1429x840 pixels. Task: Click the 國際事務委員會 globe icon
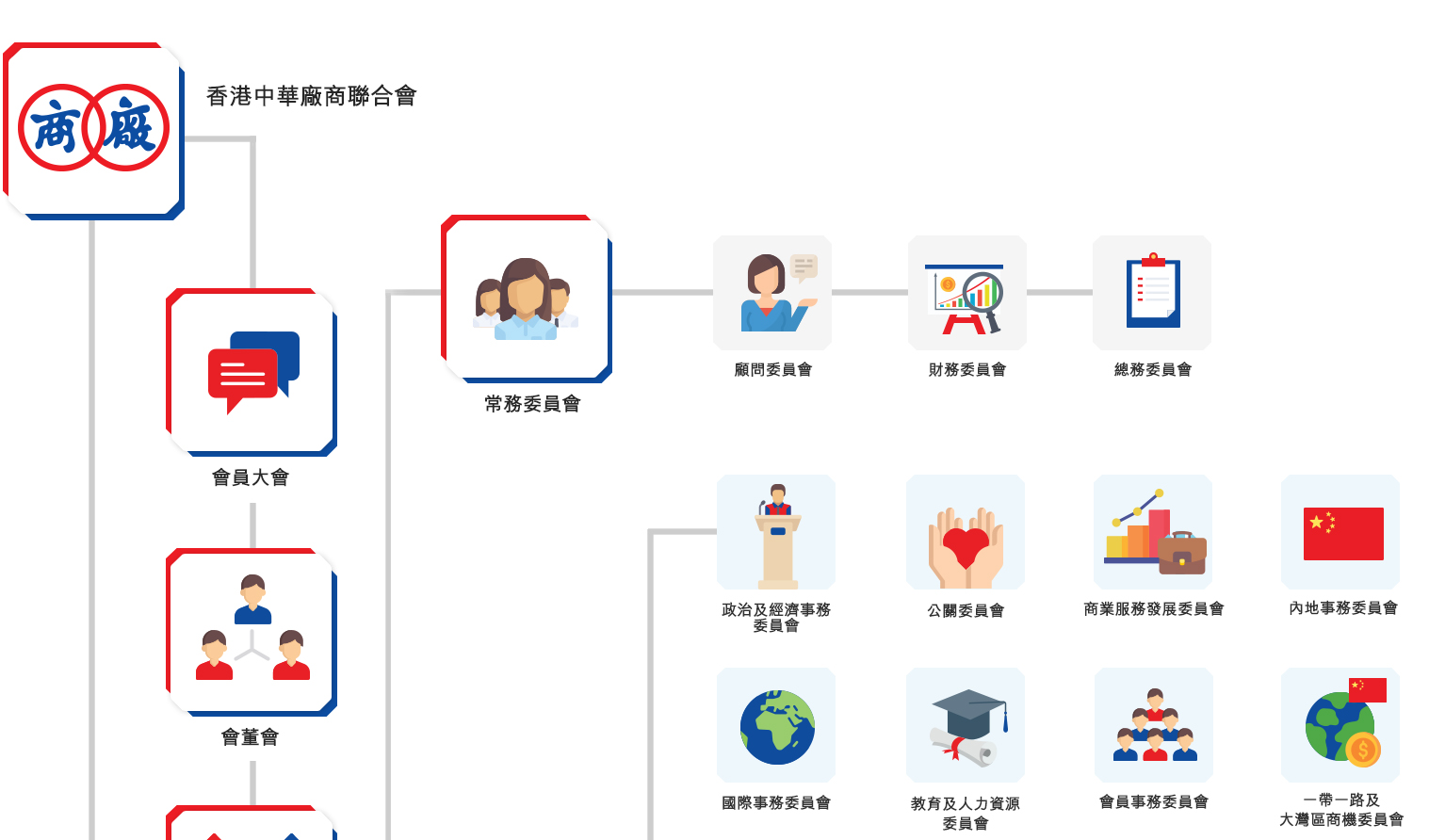(776, 725)
